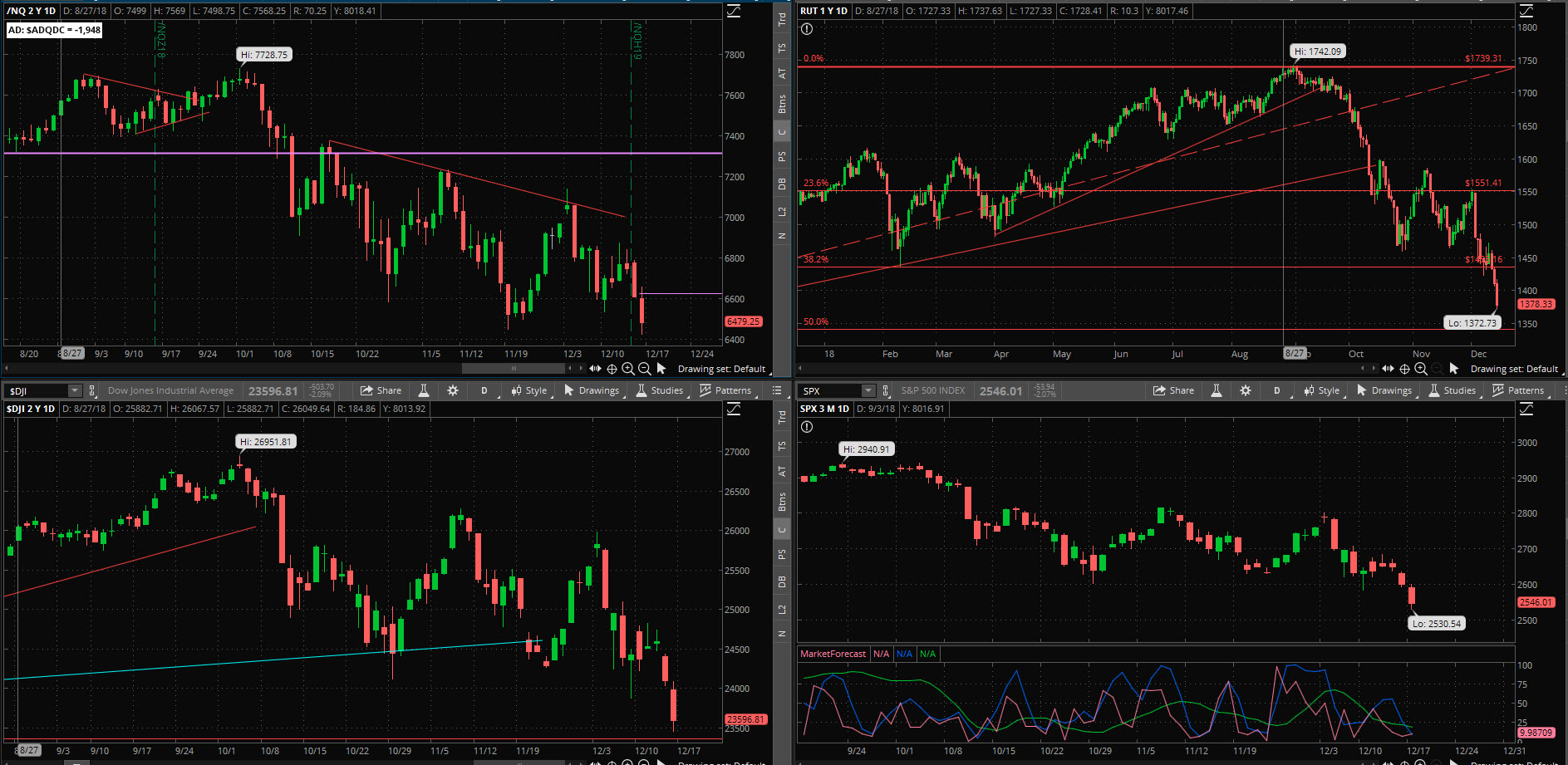Click price axis icon at /NQ chart corner
The image size is (1568, 765).
tap(734, 11)
